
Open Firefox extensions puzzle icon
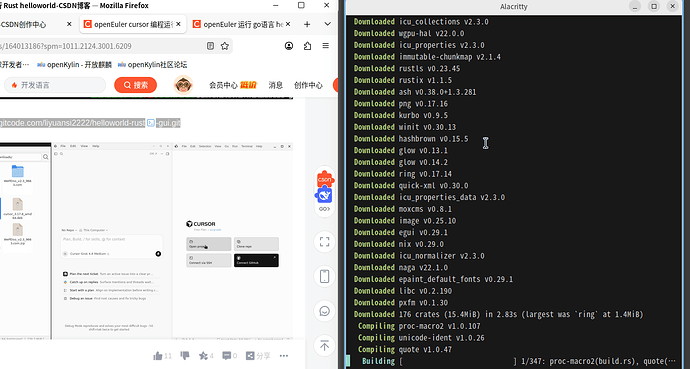click(307, 46)
